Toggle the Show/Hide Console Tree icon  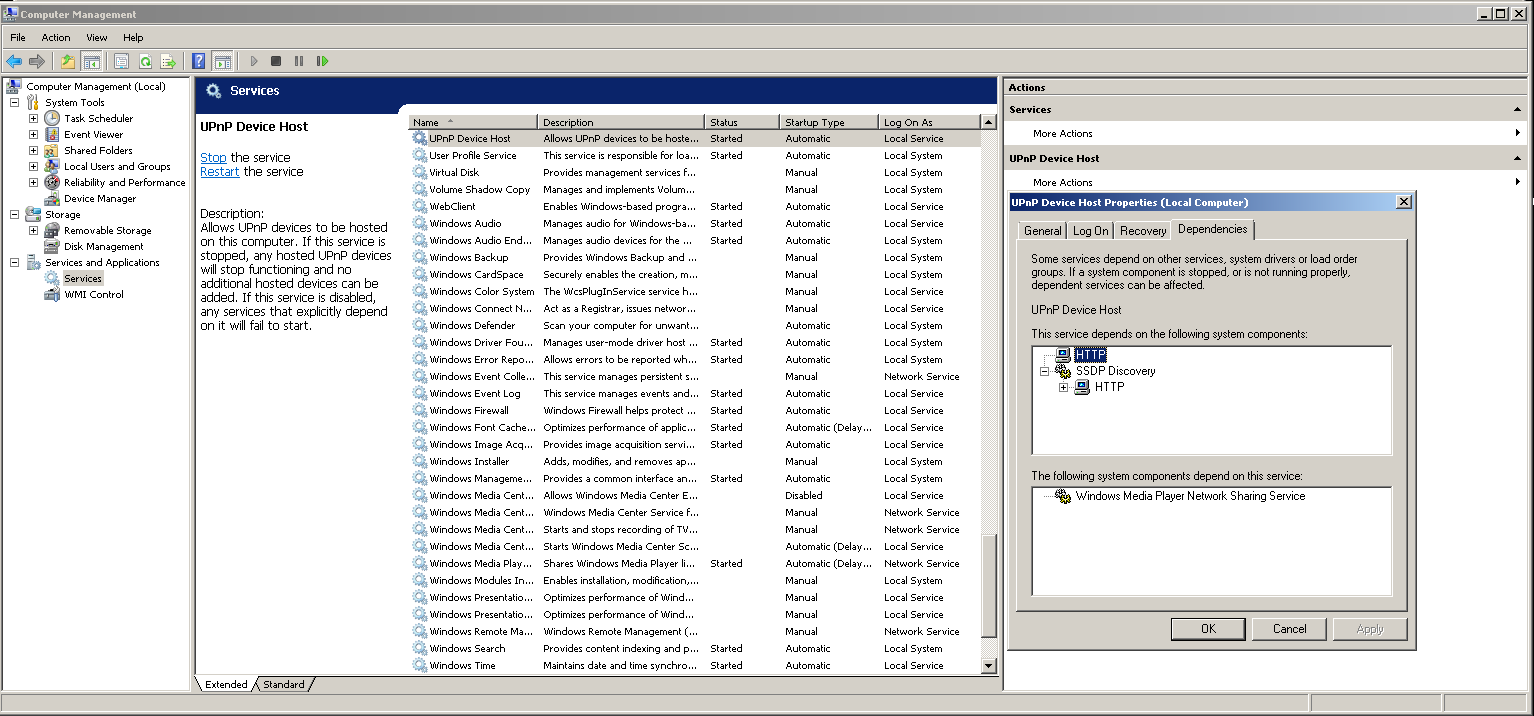point(91,61)
